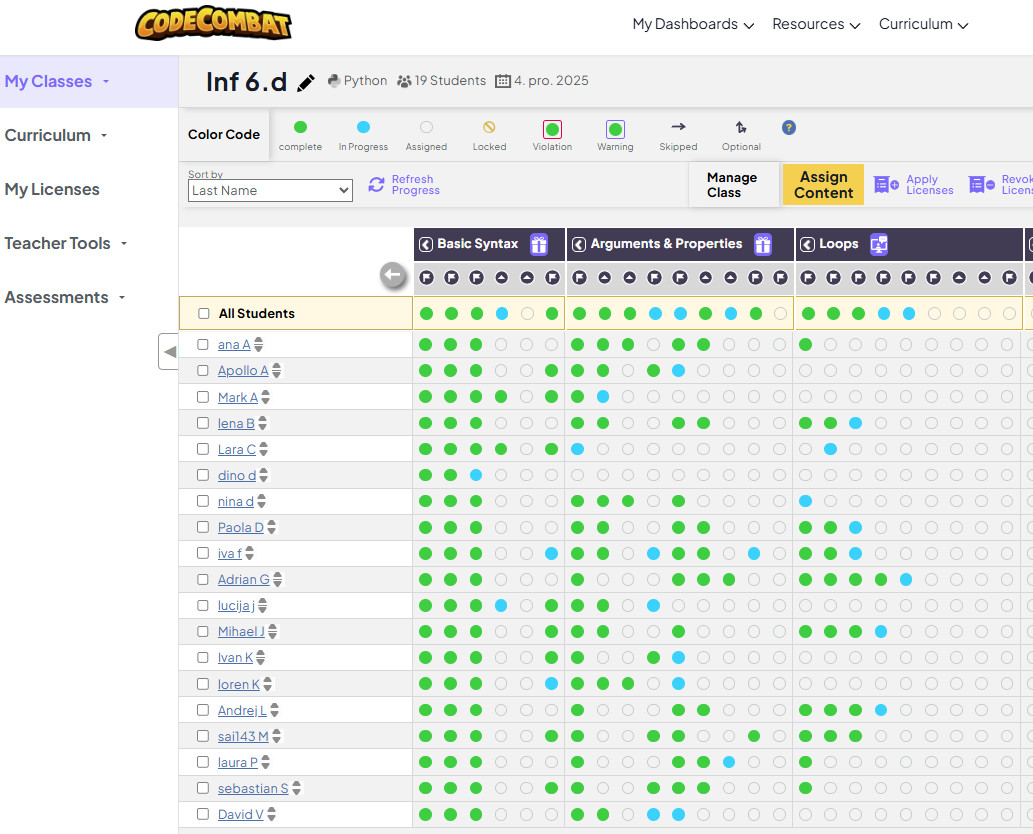
Task: Collapse columns with the gray left arrow circle
Action: coord(393,276)
